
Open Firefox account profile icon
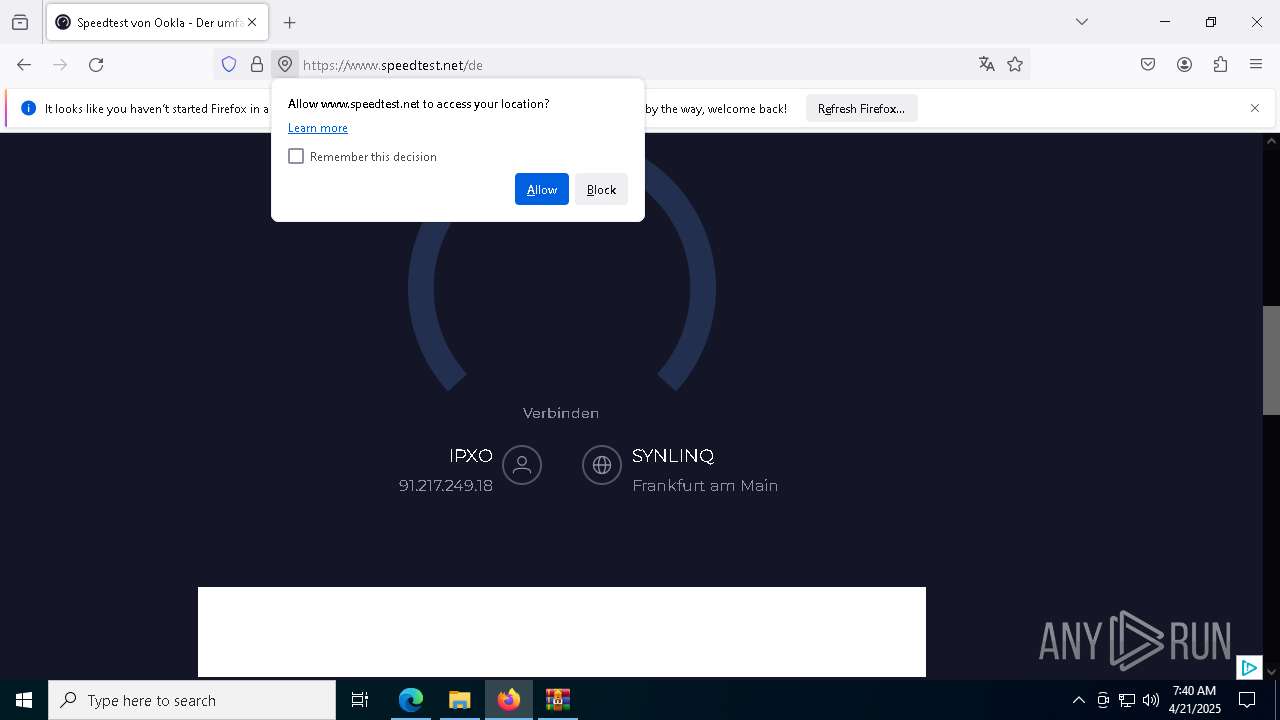(x=1184, y=65)
